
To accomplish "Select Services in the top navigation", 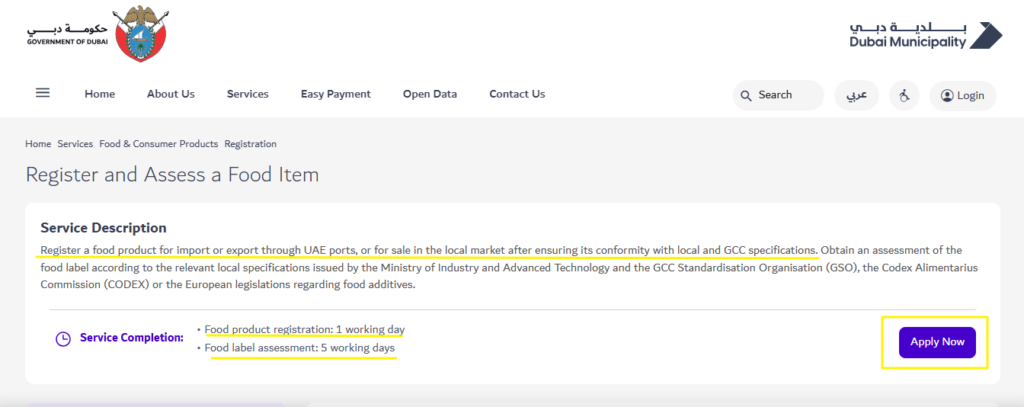I will (x=247, y=94).
